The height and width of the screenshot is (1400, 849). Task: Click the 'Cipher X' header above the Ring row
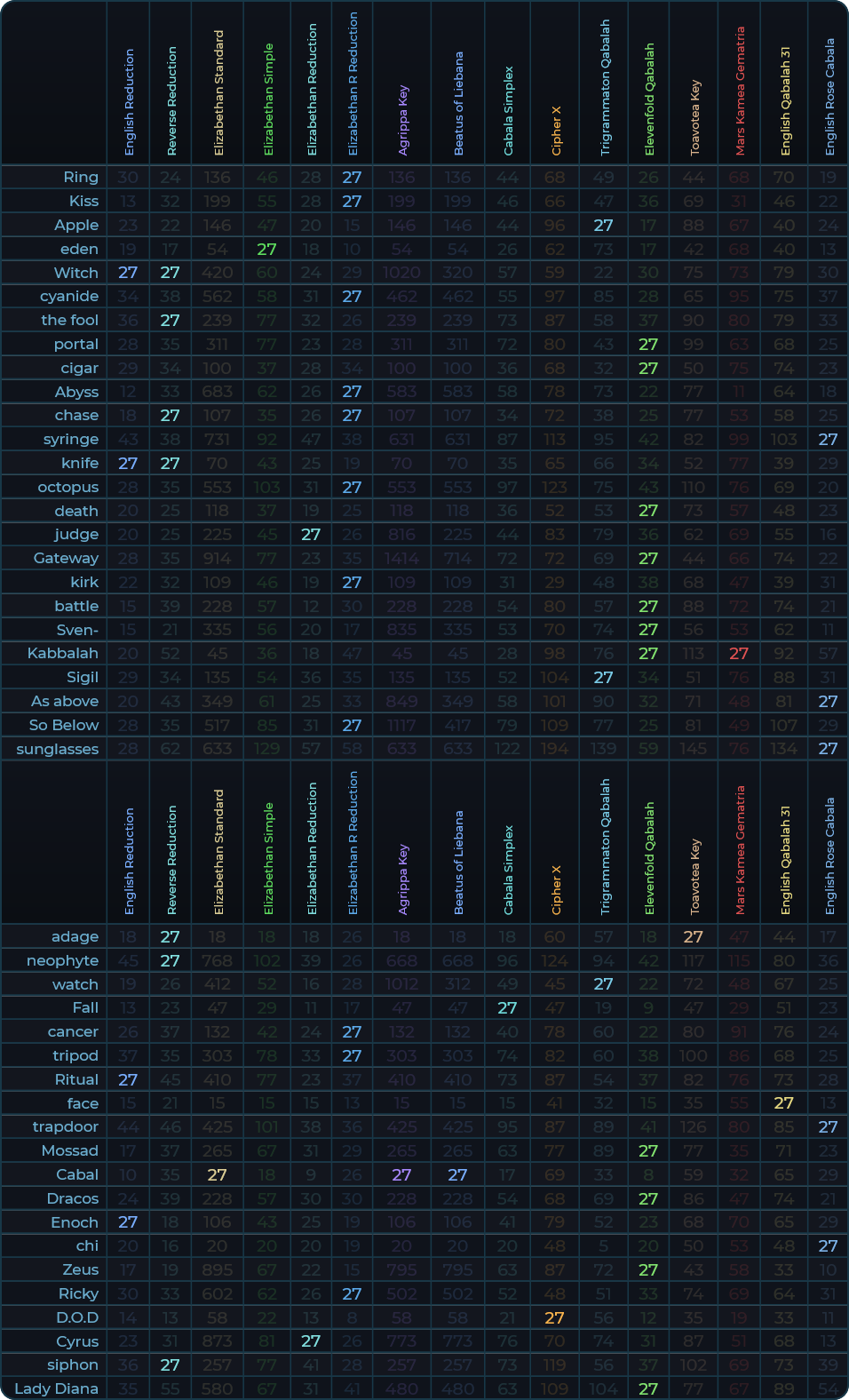click(x=557, y=131)
